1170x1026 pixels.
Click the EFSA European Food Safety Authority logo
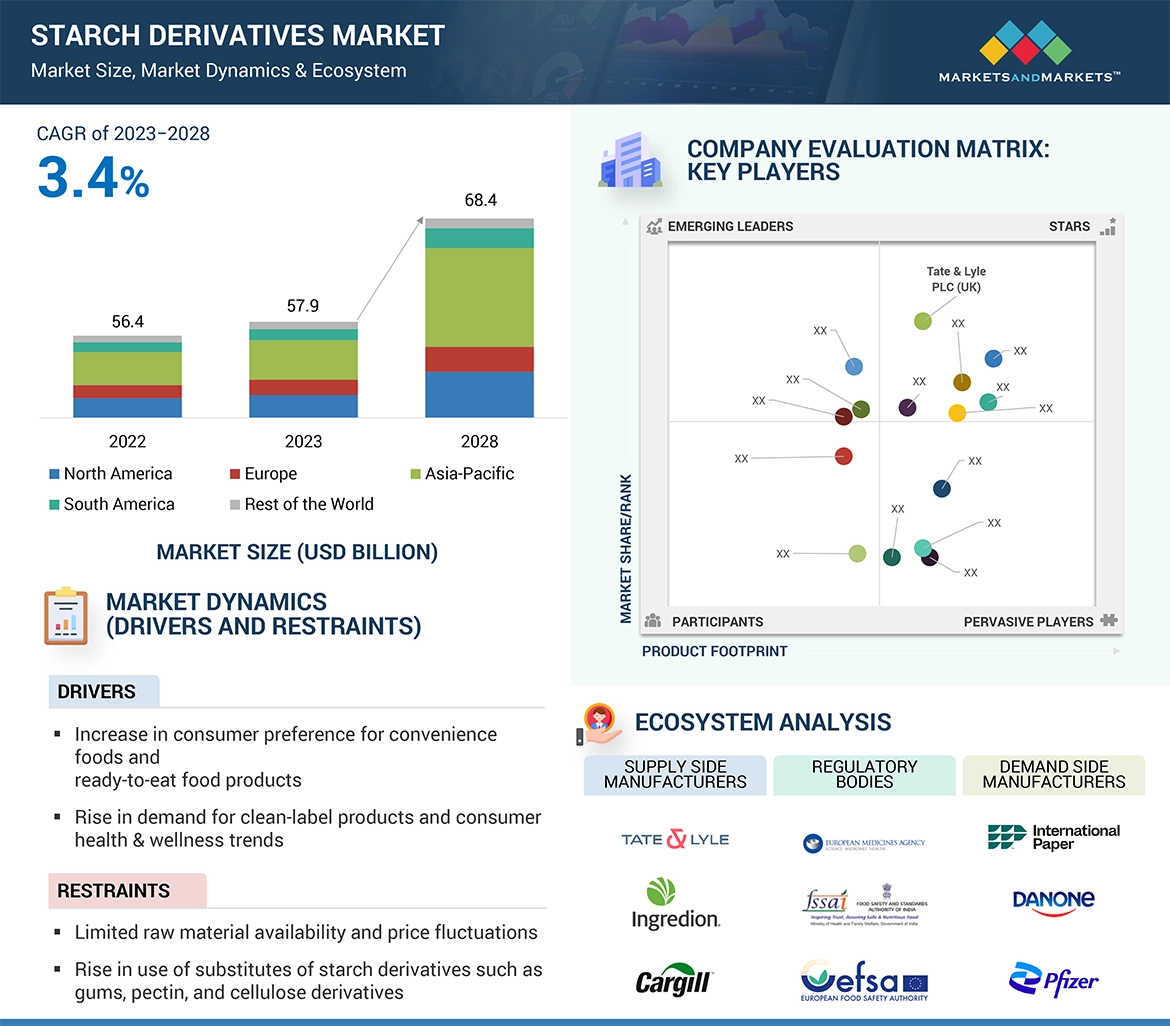point(864,980)
